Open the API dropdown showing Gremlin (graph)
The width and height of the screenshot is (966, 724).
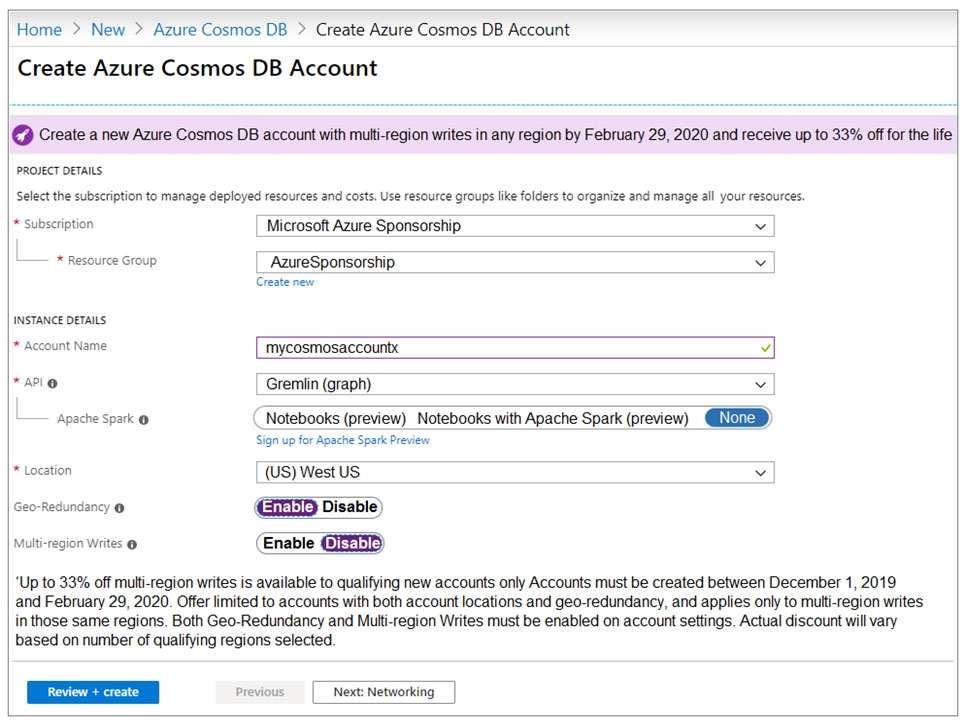click(515, 384)
